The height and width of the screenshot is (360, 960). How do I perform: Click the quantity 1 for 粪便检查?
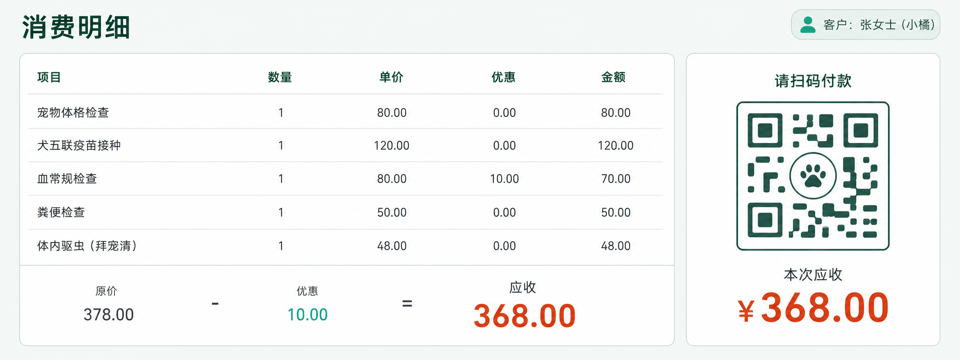[x=281, y=212]
